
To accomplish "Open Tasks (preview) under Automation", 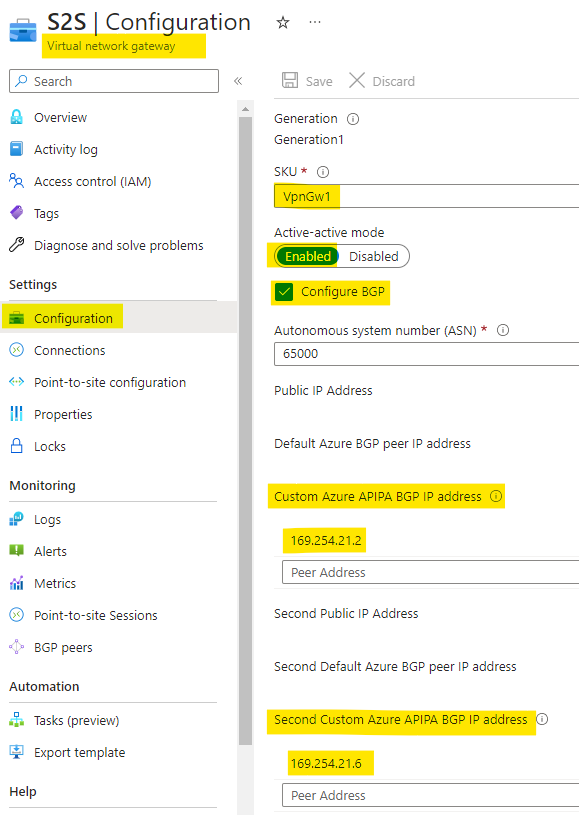I will (x=76, y=721).
